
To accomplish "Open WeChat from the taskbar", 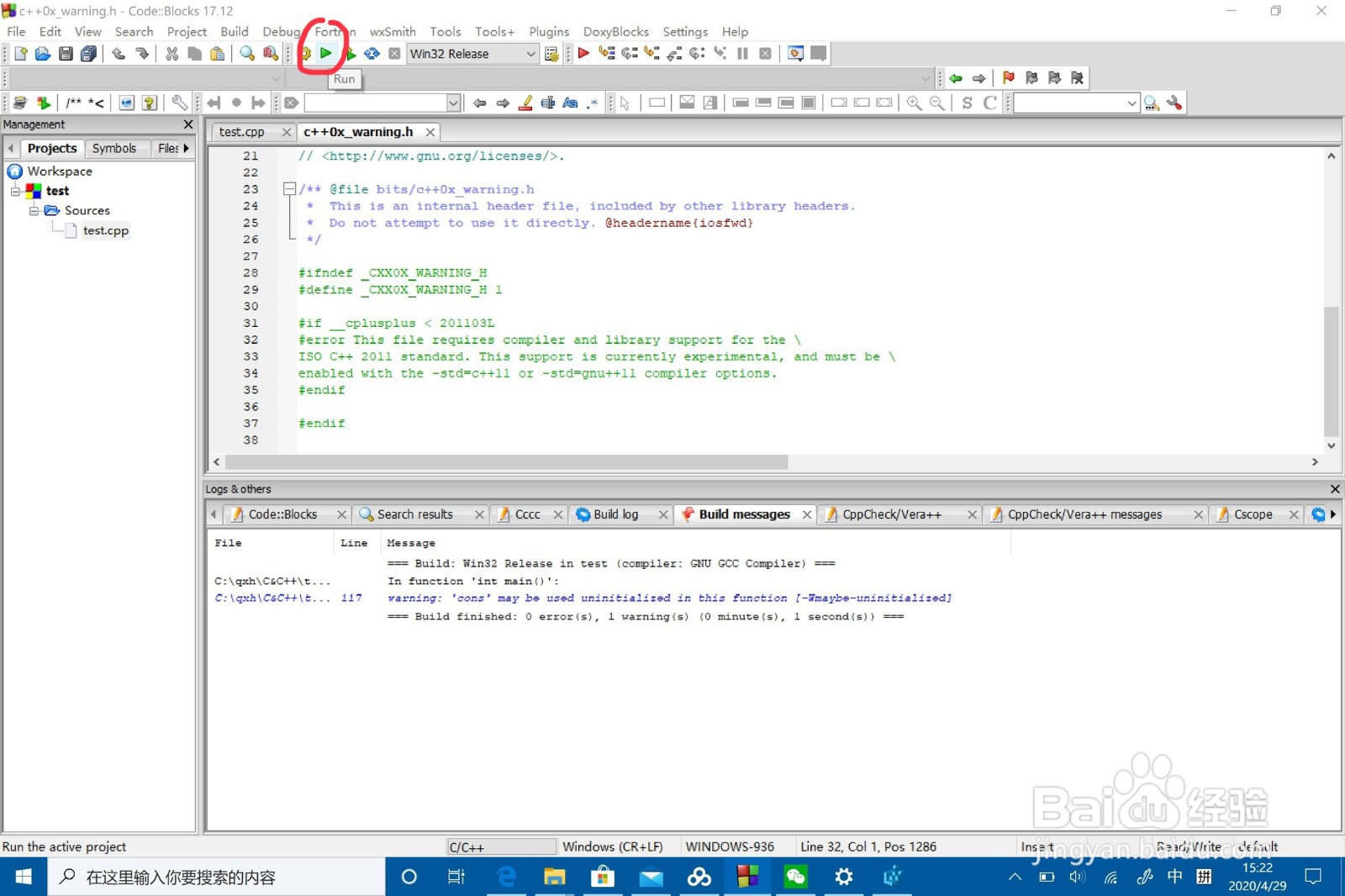I will (x=795, y=877).
